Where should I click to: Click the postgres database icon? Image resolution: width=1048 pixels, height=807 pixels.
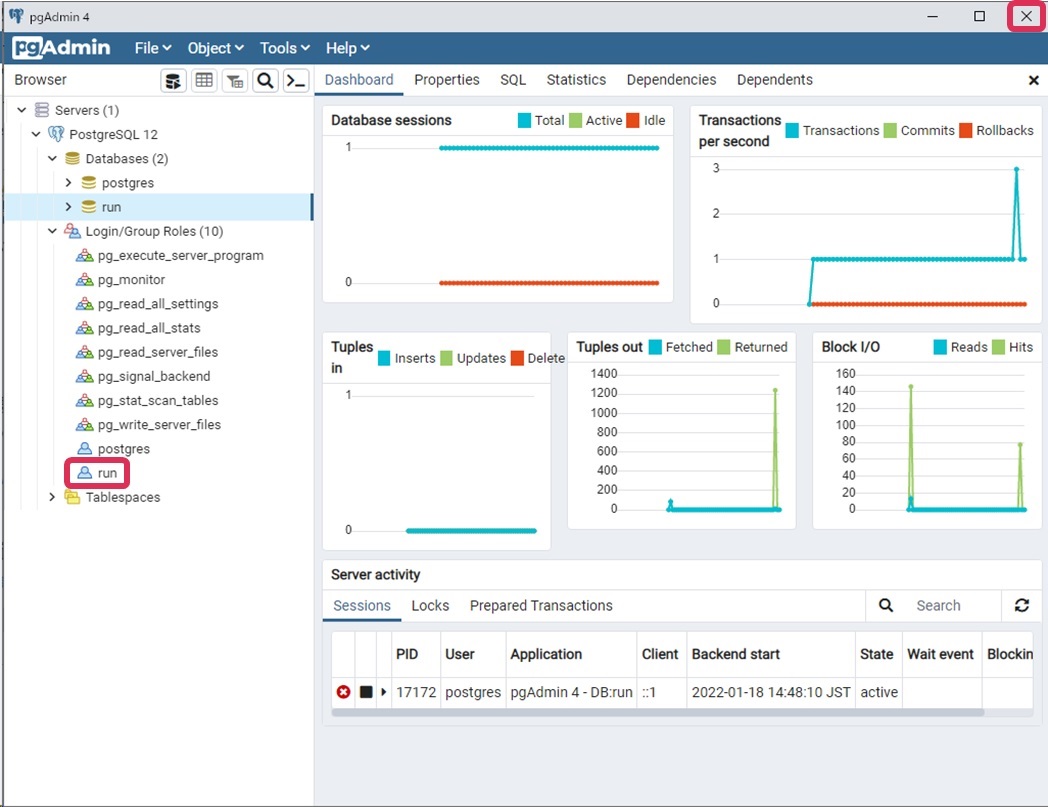tap(88, 183)
